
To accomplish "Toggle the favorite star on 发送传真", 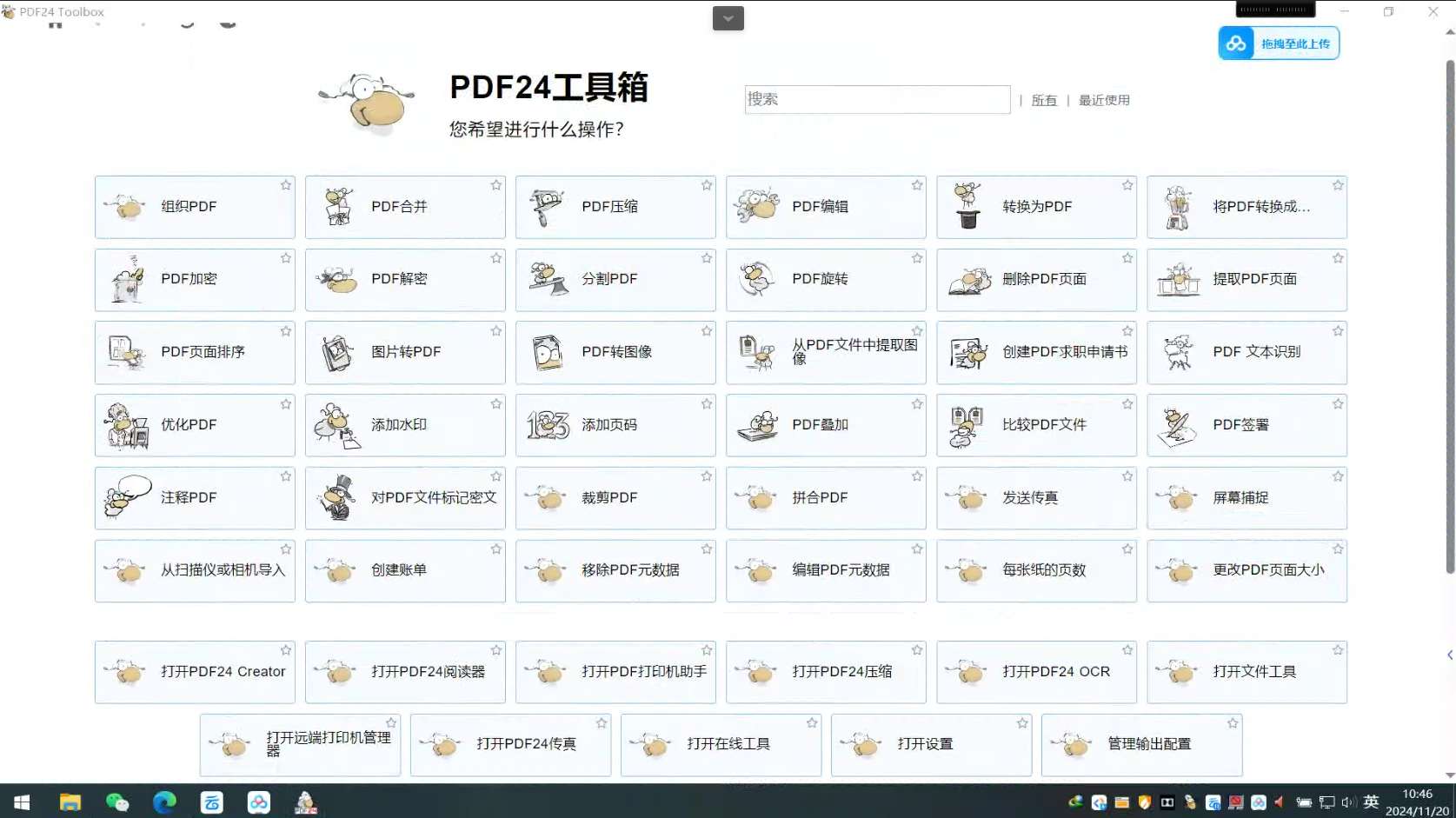I will [x=1127, y=476].
